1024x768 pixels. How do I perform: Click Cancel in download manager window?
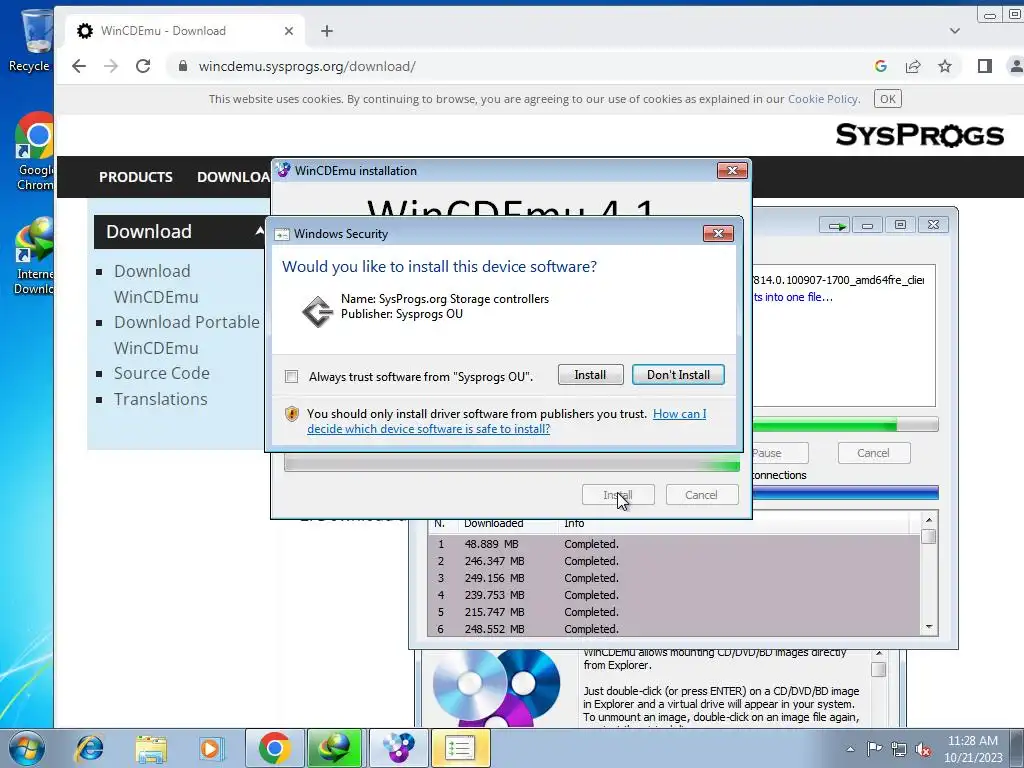pos(873,453)
